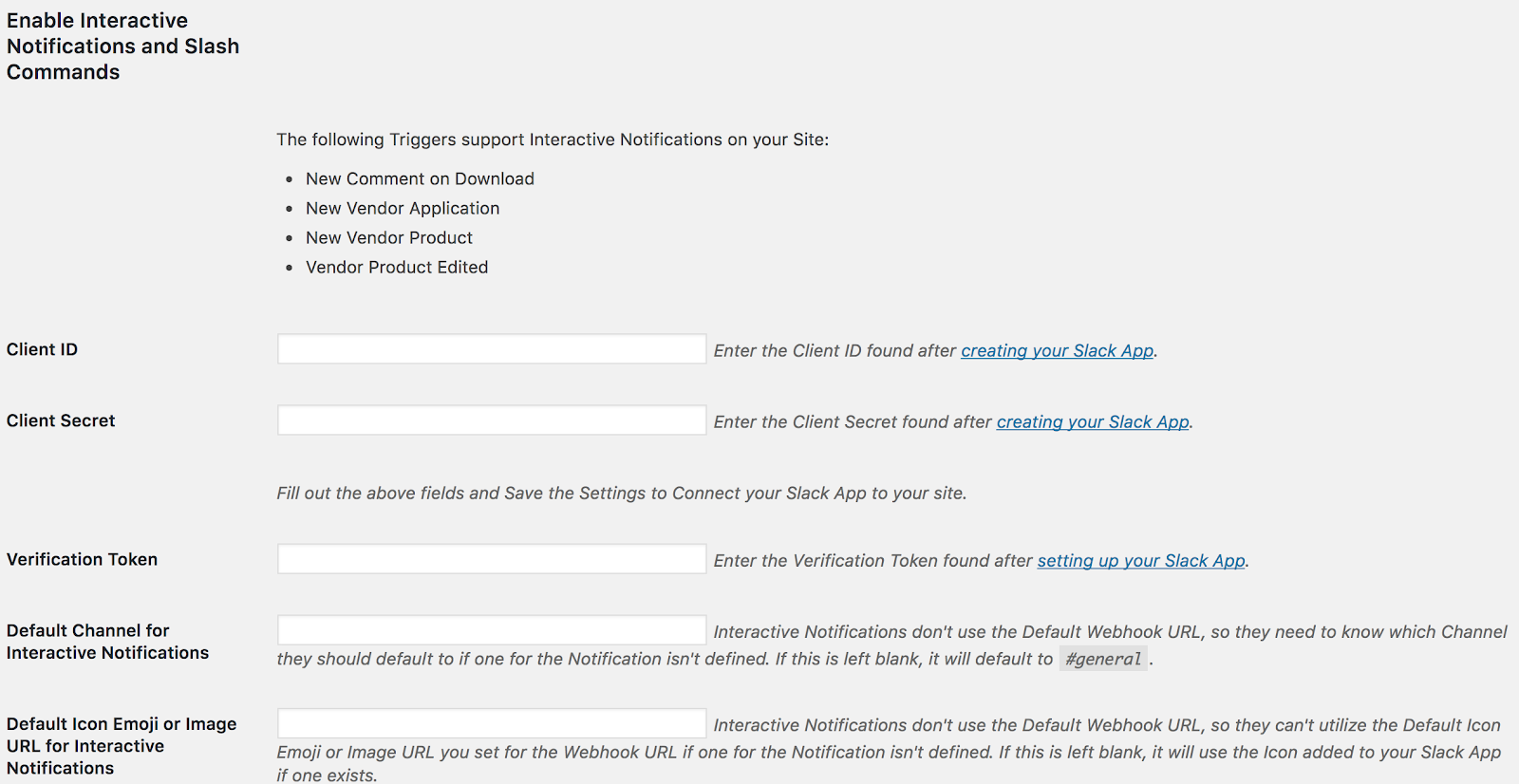Click the 'Enable Interactive Notifications' section heading
This screenshot has height=784, width=1519.
coord(122,47)
